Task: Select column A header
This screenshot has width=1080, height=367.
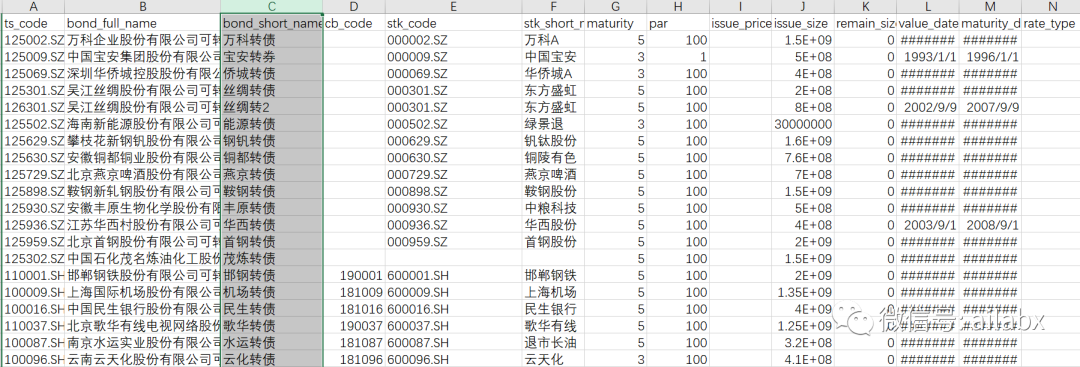Action: 34,6
